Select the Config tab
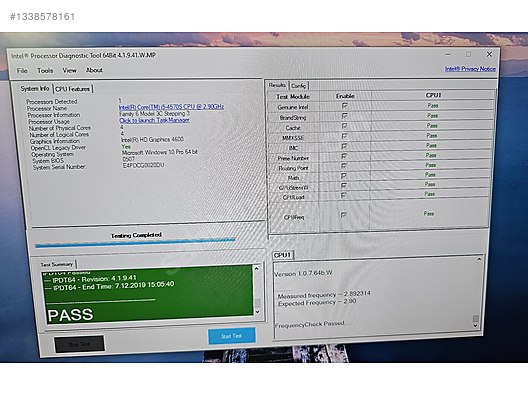 [298, 86]
